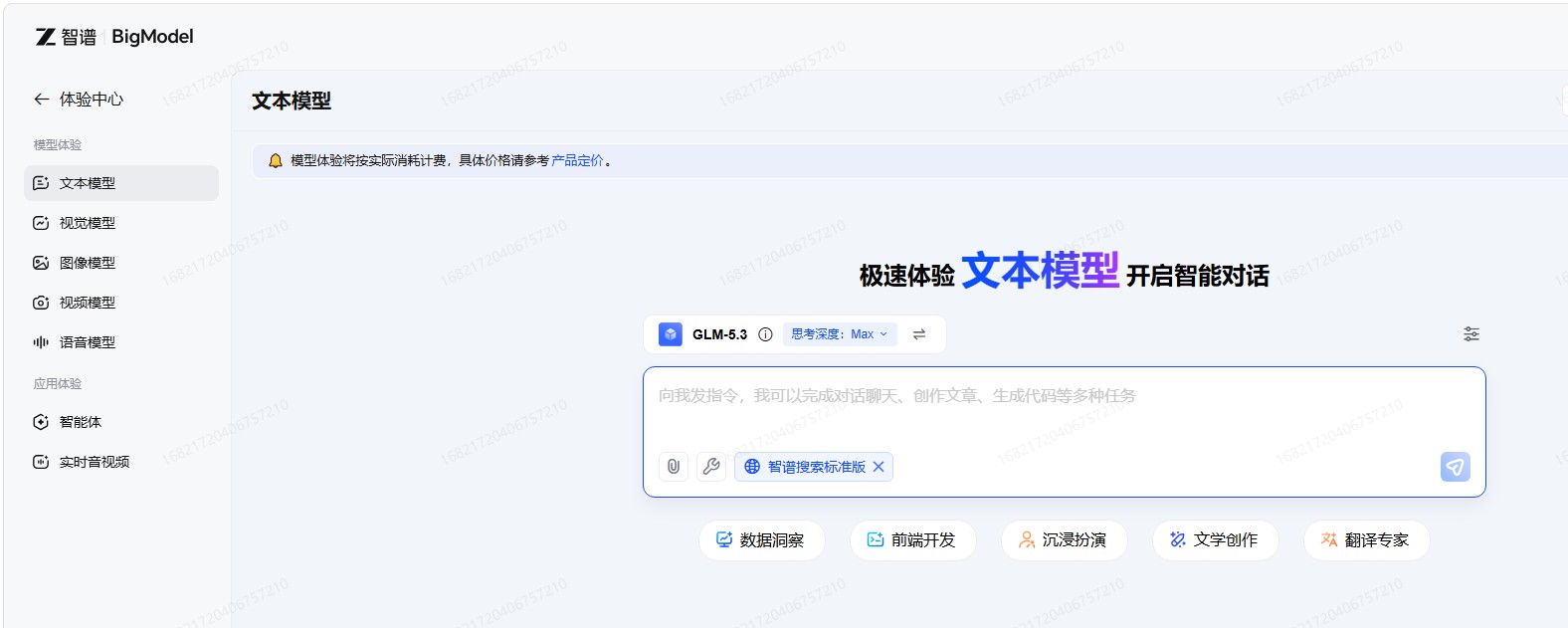
Task: Click the GLM-5.3 model cube icon
Action: click(671, 334)
